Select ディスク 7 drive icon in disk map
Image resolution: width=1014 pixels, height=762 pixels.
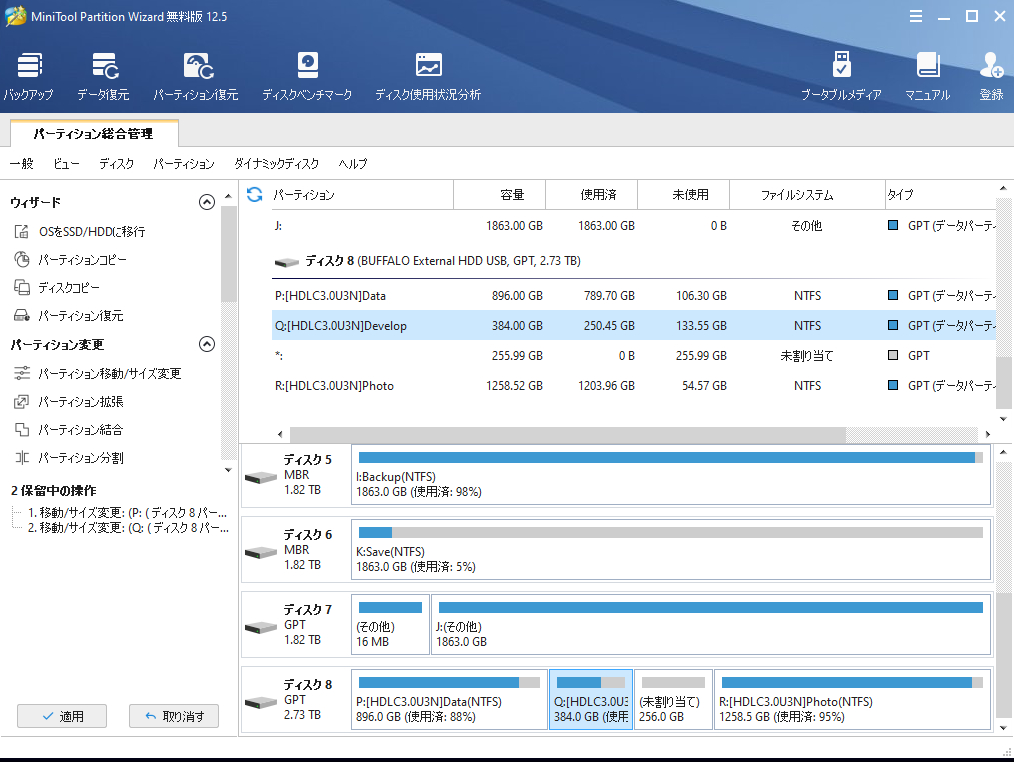pos(261,627)
